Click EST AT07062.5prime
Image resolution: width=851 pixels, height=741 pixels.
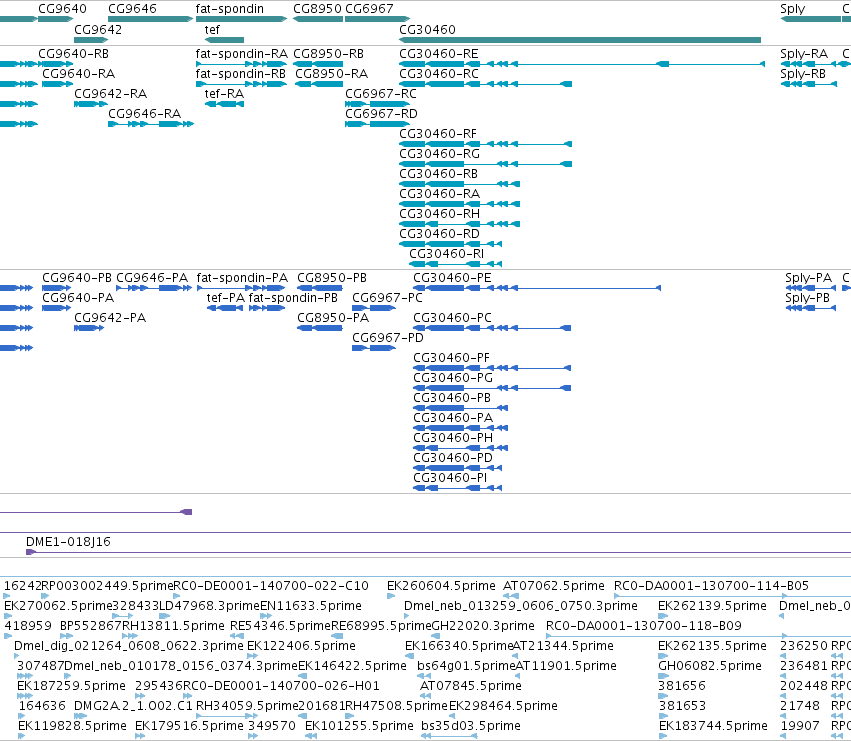554,586
